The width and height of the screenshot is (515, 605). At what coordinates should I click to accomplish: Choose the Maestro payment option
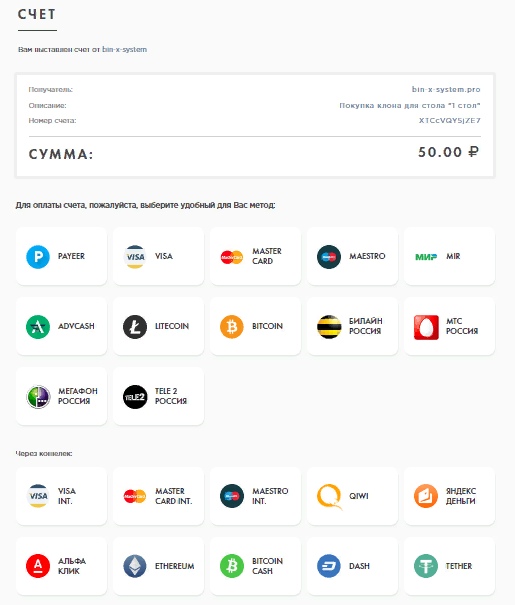[x=353, y=256]
